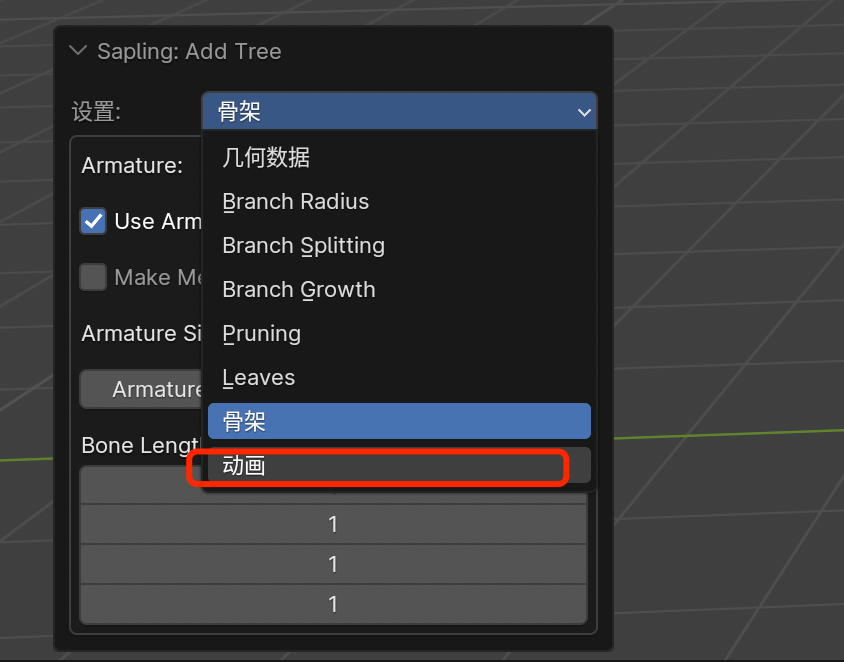Click the 设置 dropdown showing 骨架
Viewport: 844px width, 662px height.
click(x=399, y=111)
